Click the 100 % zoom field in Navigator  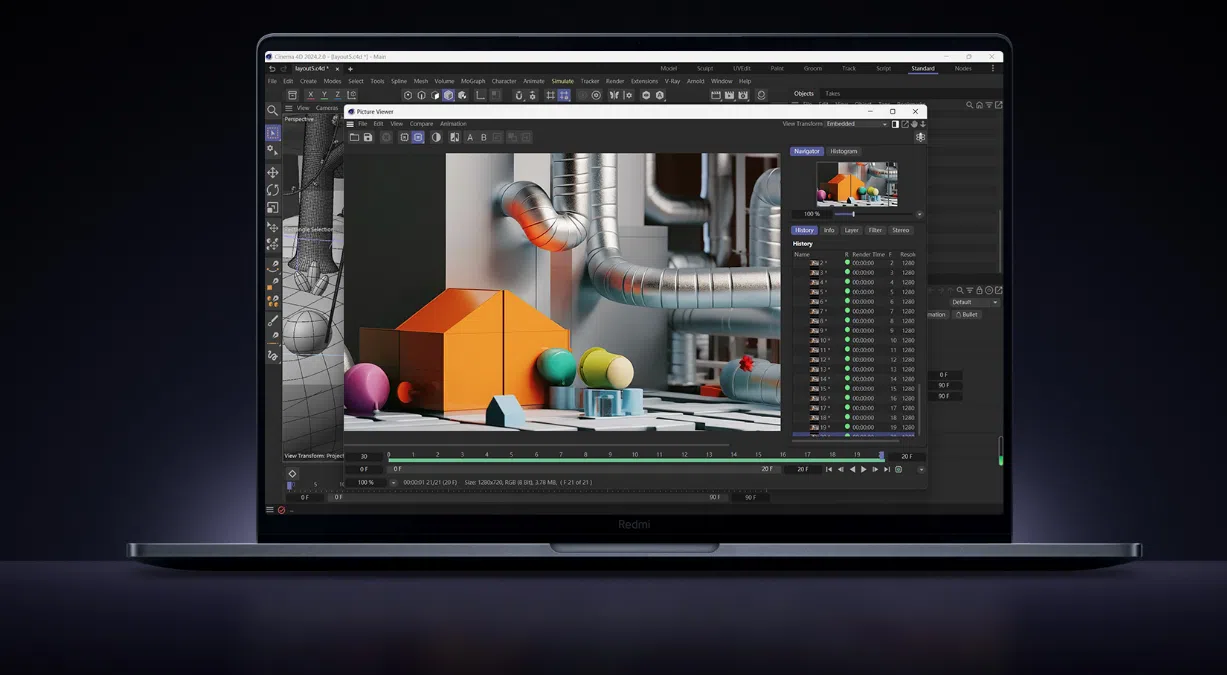click(811, 214)
